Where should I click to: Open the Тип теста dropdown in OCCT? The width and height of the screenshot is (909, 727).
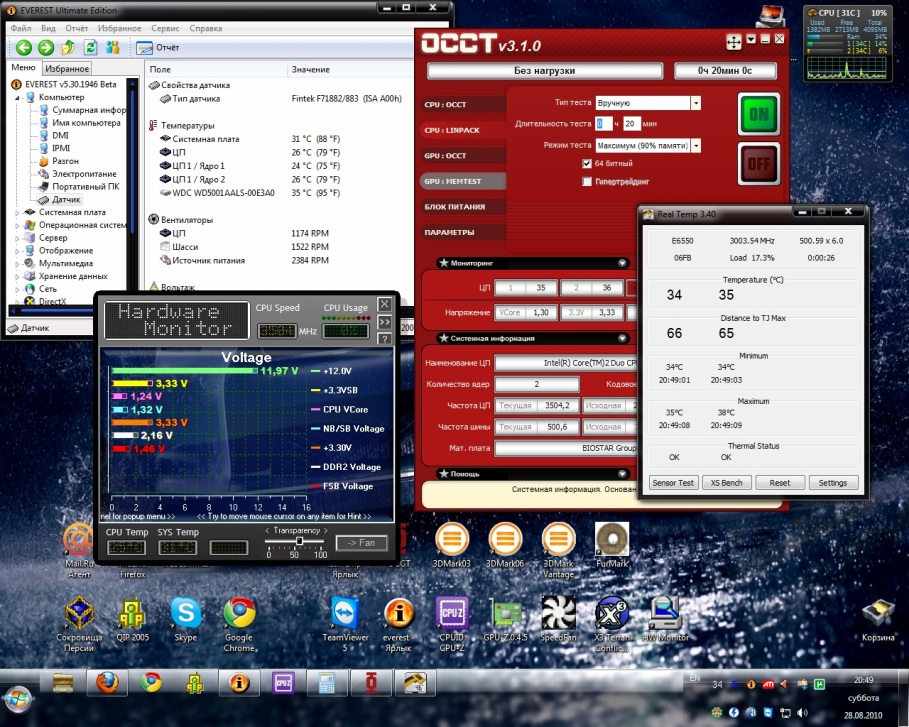tap(696, 103)
